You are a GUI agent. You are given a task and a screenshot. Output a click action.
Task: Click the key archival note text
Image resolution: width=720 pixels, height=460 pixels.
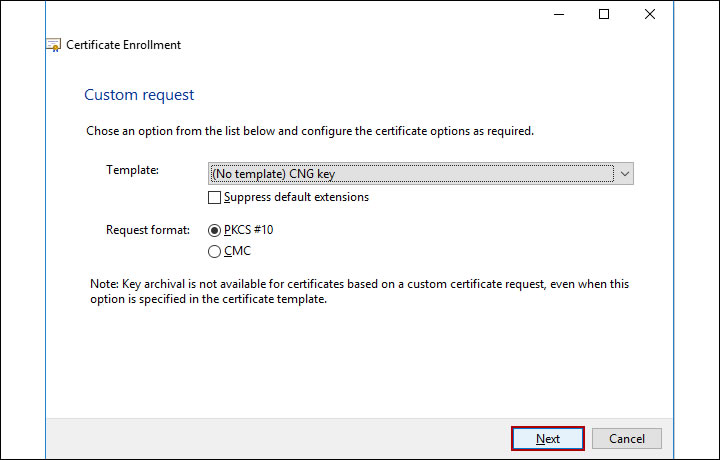(360, 292)
